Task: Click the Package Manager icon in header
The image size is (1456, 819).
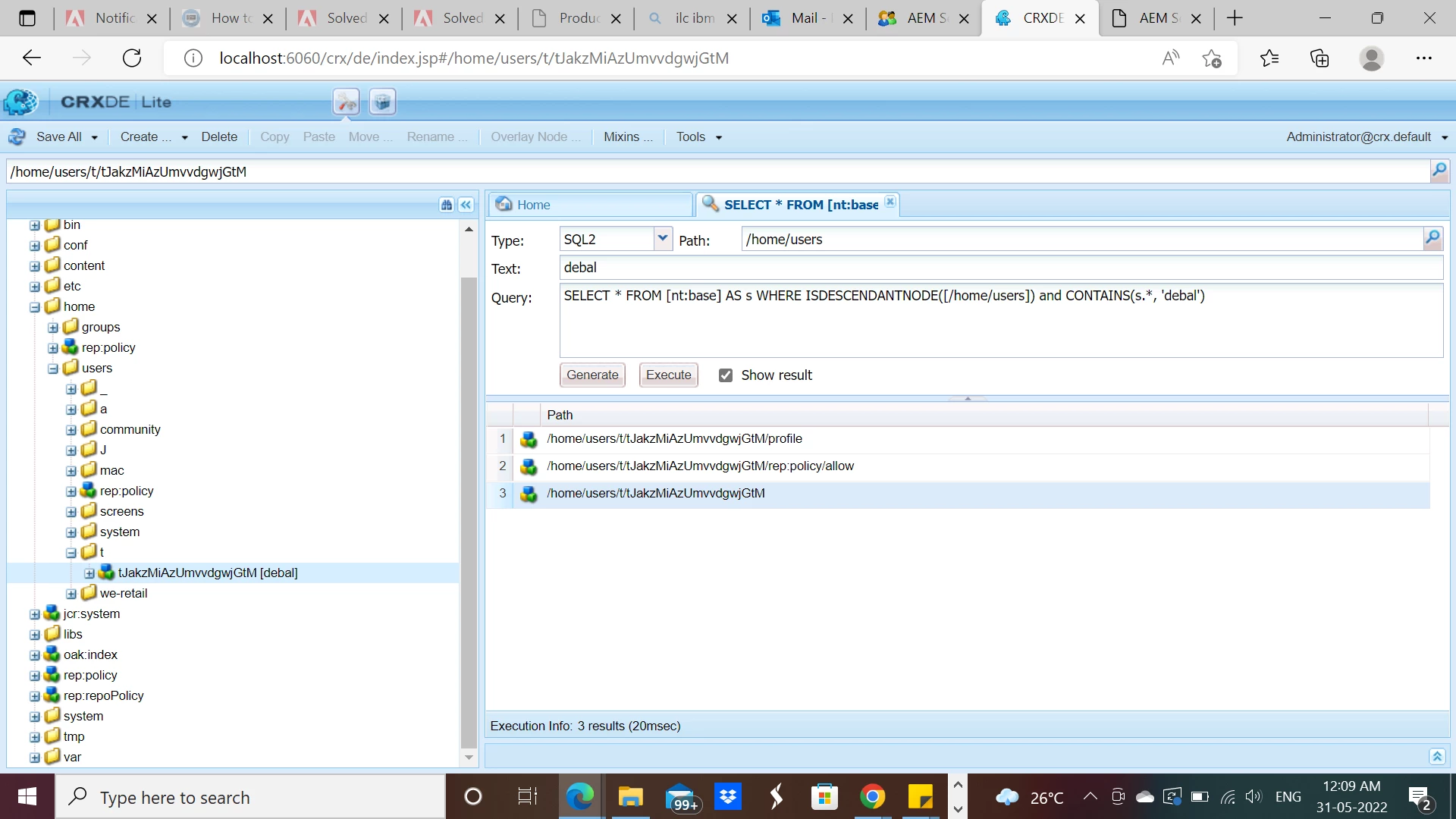Action: (x=383, y=102)
